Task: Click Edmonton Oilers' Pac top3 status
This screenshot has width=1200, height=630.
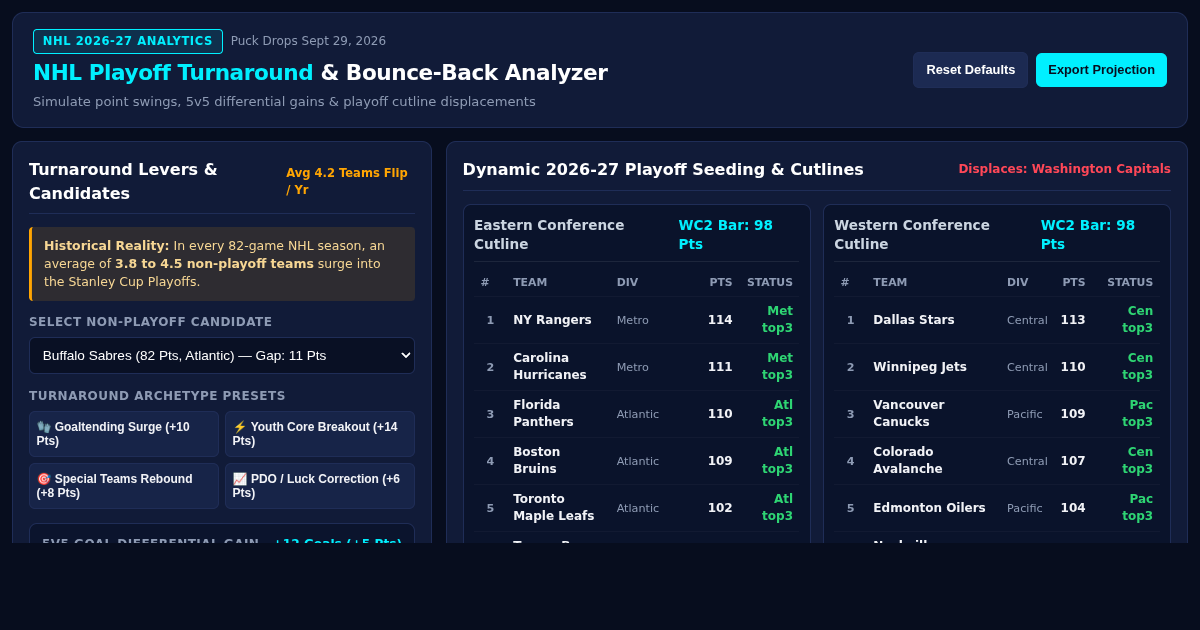Action: click(x=1138, y=508)
